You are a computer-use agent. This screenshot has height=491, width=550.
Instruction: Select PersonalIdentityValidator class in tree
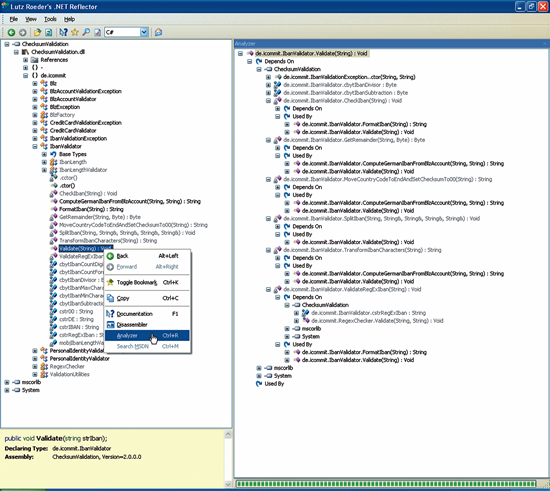(80, 358)
